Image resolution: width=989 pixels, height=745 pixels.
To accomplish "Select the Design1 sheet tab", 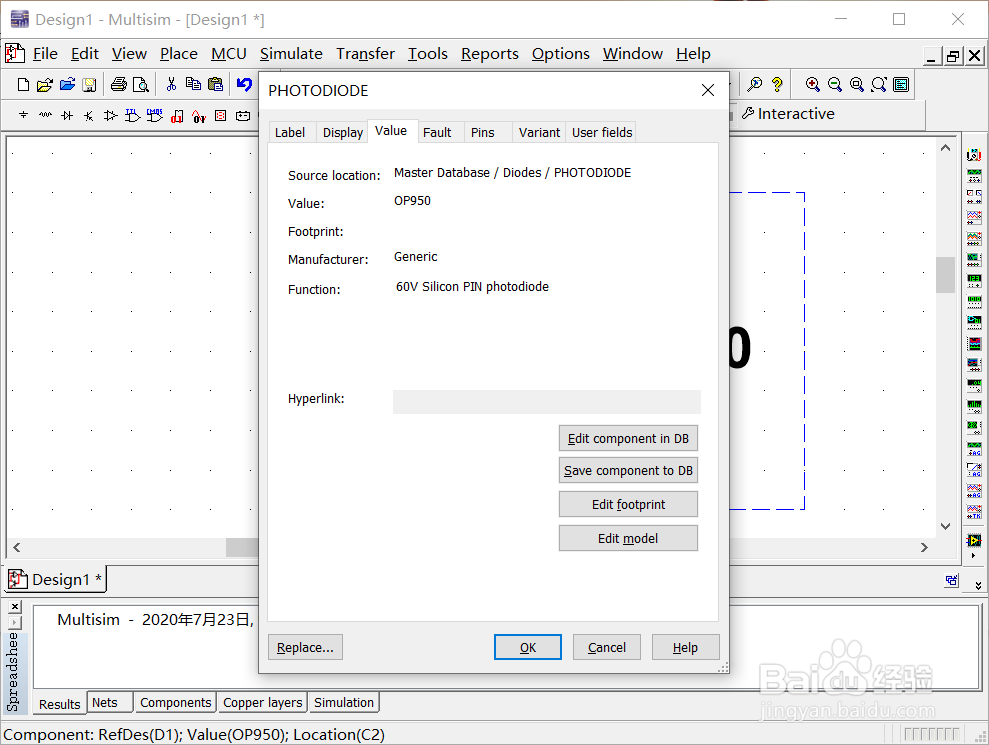I will (x=56, y=579).
